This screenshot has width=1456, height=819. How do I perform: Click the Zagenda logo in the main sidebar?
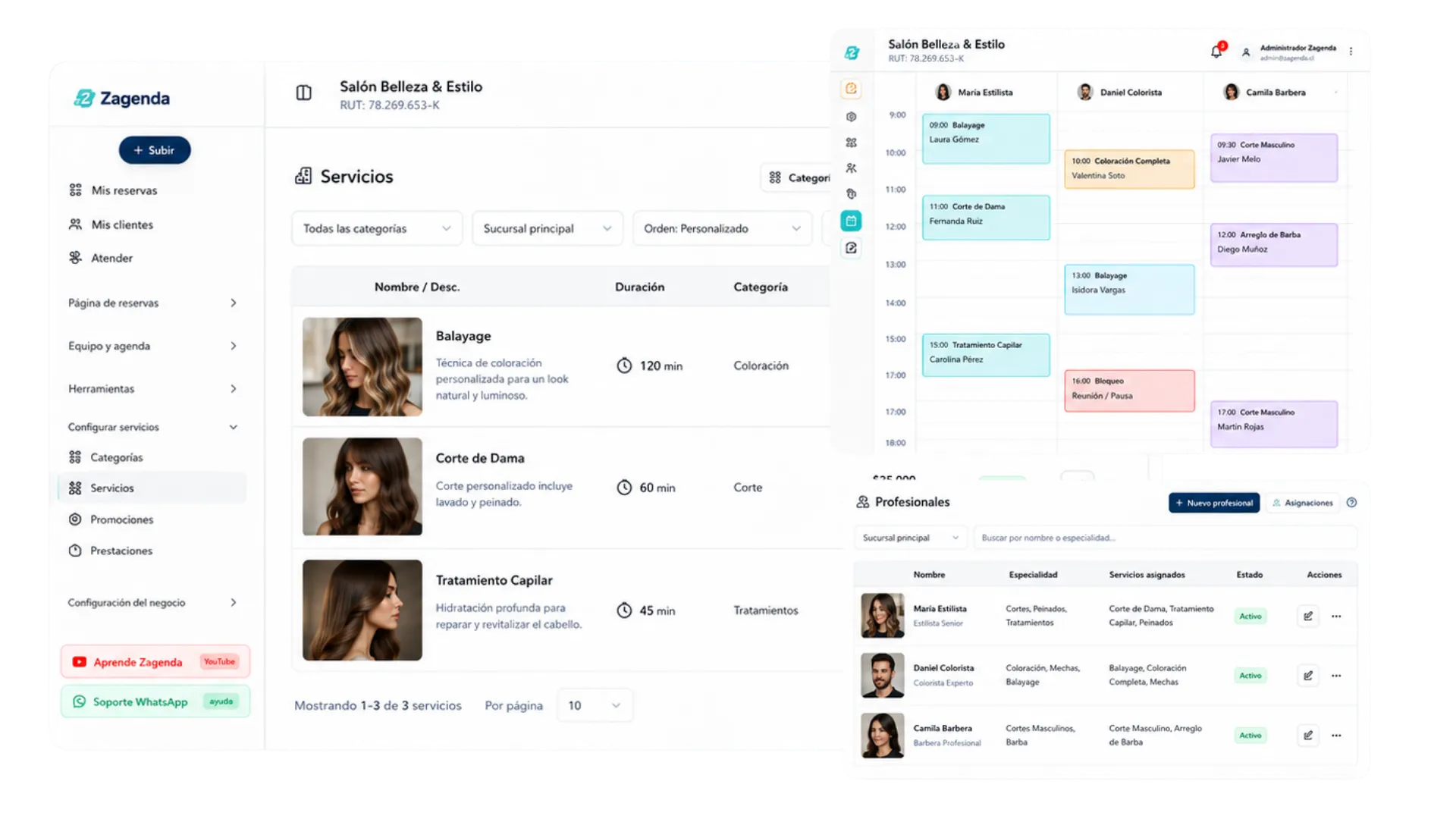pyautogui.click(x=121, y=98)
